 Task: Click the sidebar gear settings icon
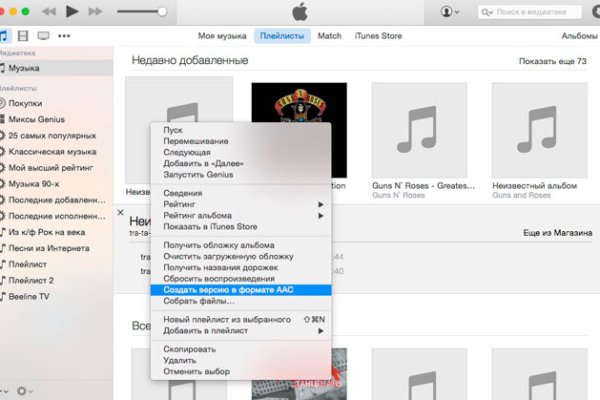(24, 391)
